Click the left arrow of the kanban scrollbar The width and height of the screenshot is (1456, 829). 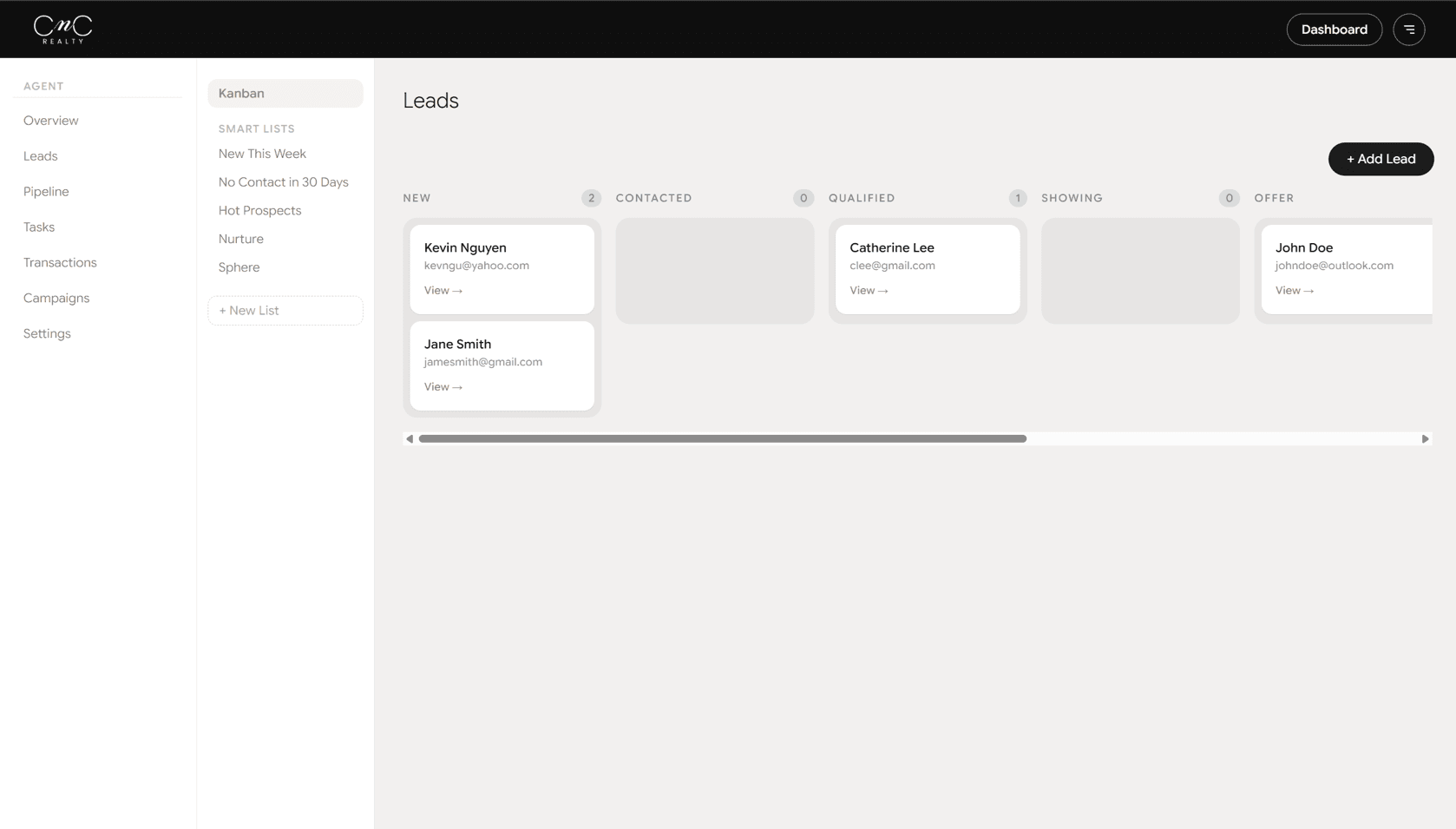point(410,439)
